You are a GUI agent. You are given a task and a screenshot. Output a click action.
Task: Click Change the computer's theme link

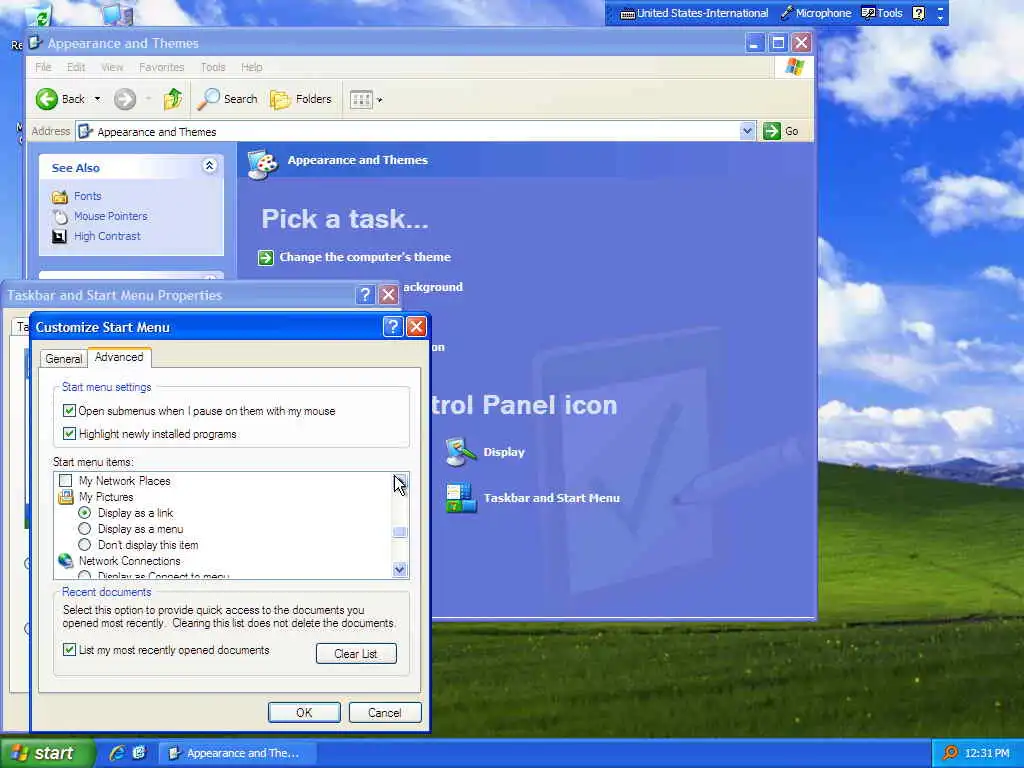(x=365, y=257)
